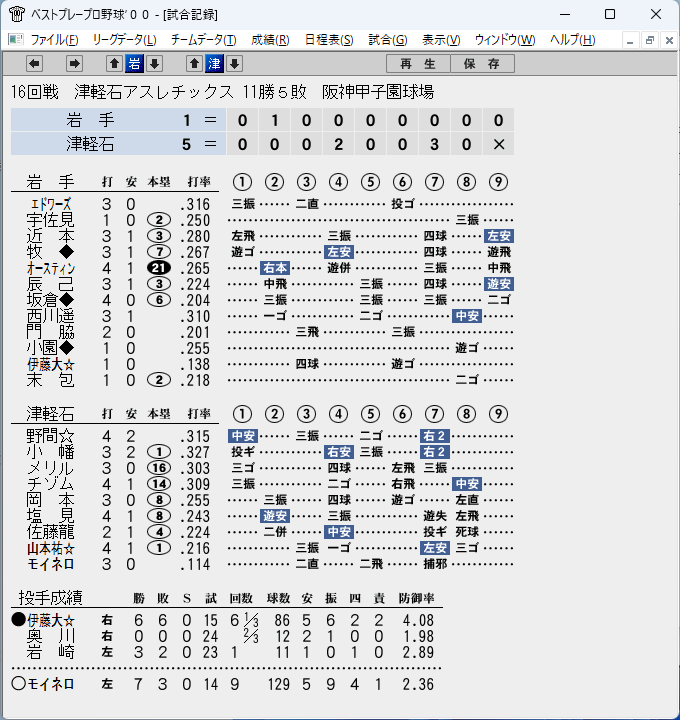The height and width of the screenshot is (720, 680).
Task: Click the 再生 replay button
Action: click(x=418, y=63)
